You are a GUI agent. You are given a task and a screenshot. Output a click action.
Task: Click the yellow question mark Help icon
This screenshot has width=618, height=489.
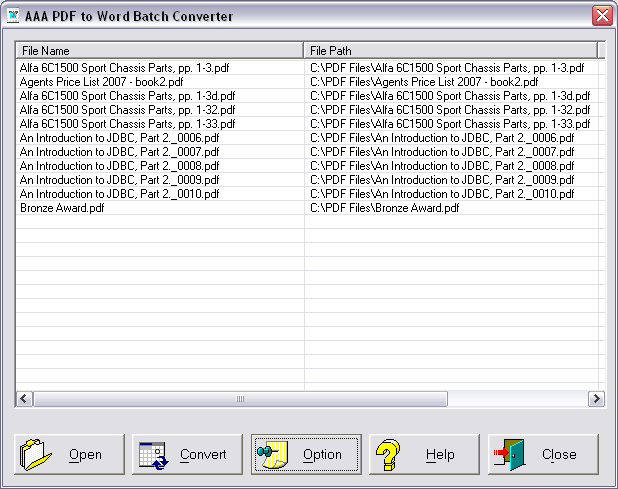(x=388, y=455)
